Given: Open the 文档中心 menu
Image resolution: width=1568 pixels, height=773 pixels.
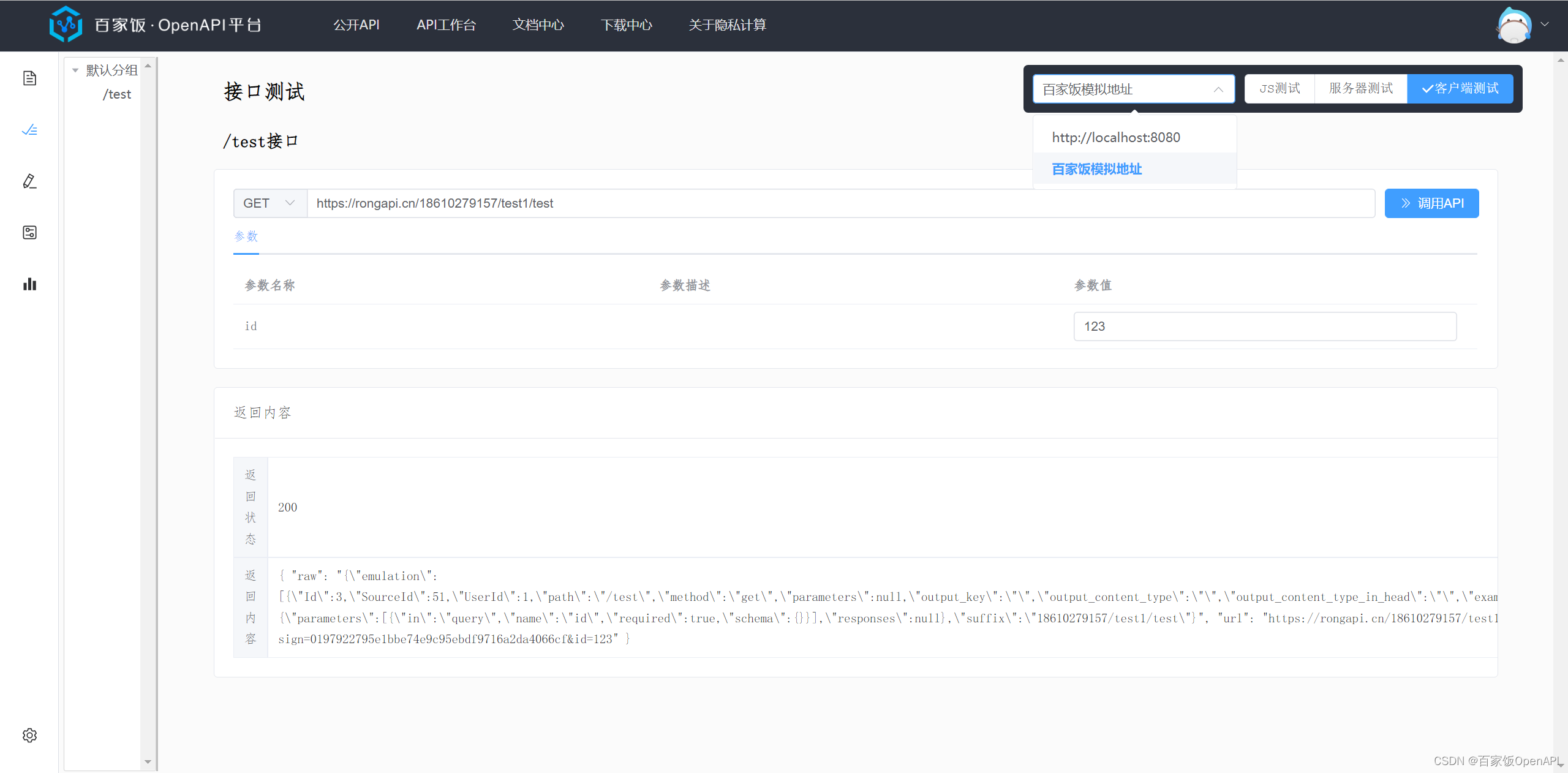Looking at the screenshot, I should point(538,25).
